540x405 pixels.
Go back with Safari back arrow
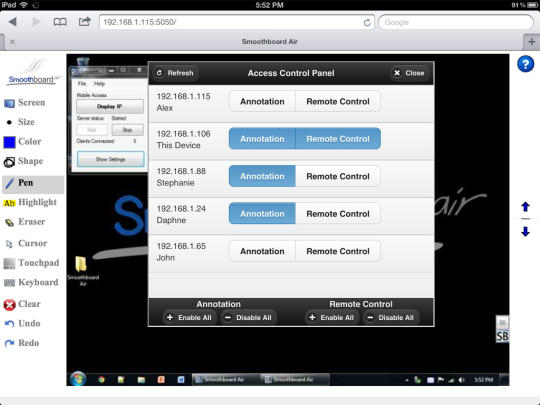(x=13, y=22)
